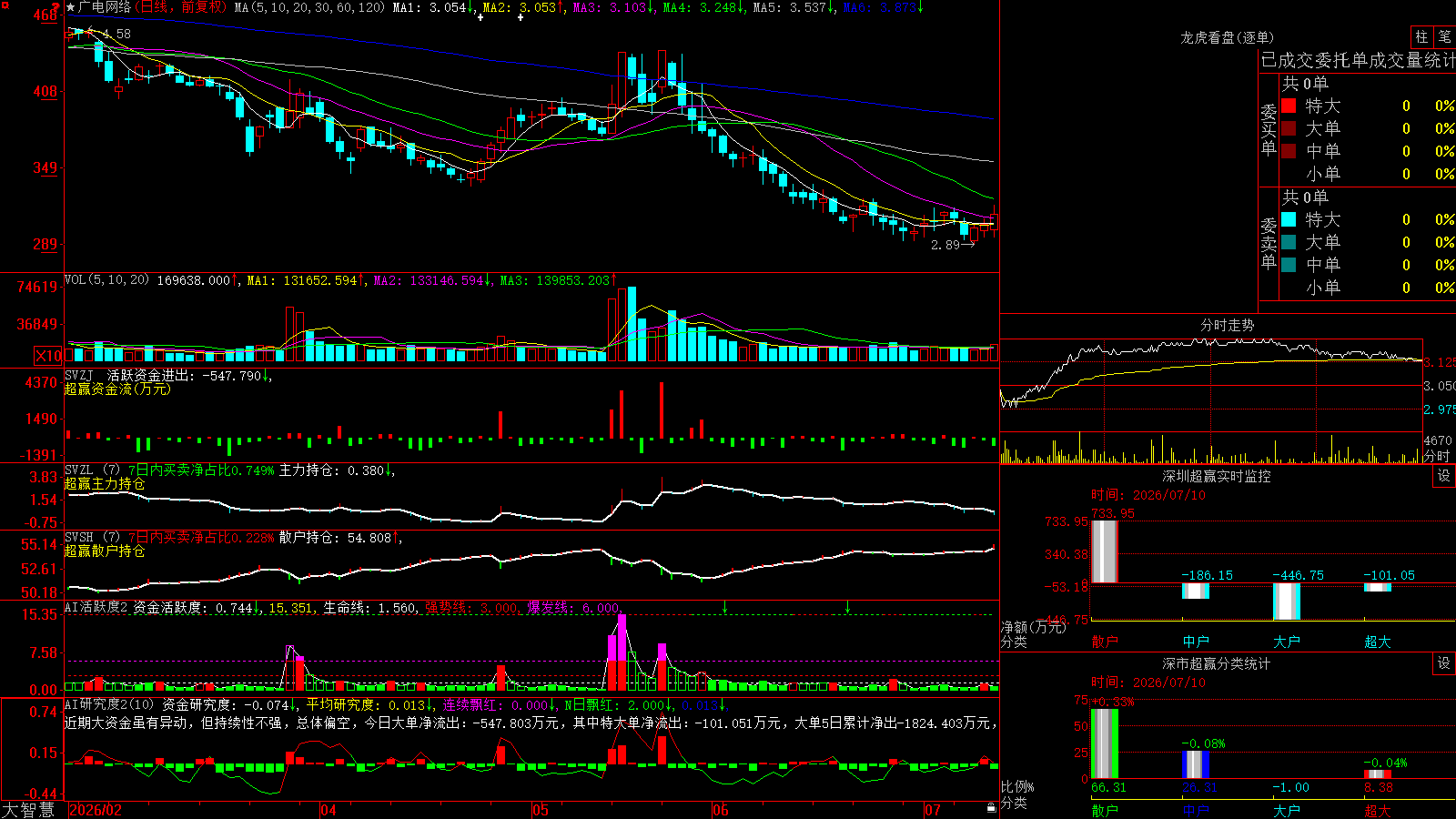Open 设 settings for 深圳超赢实时监控

(x=1444, y=476)
